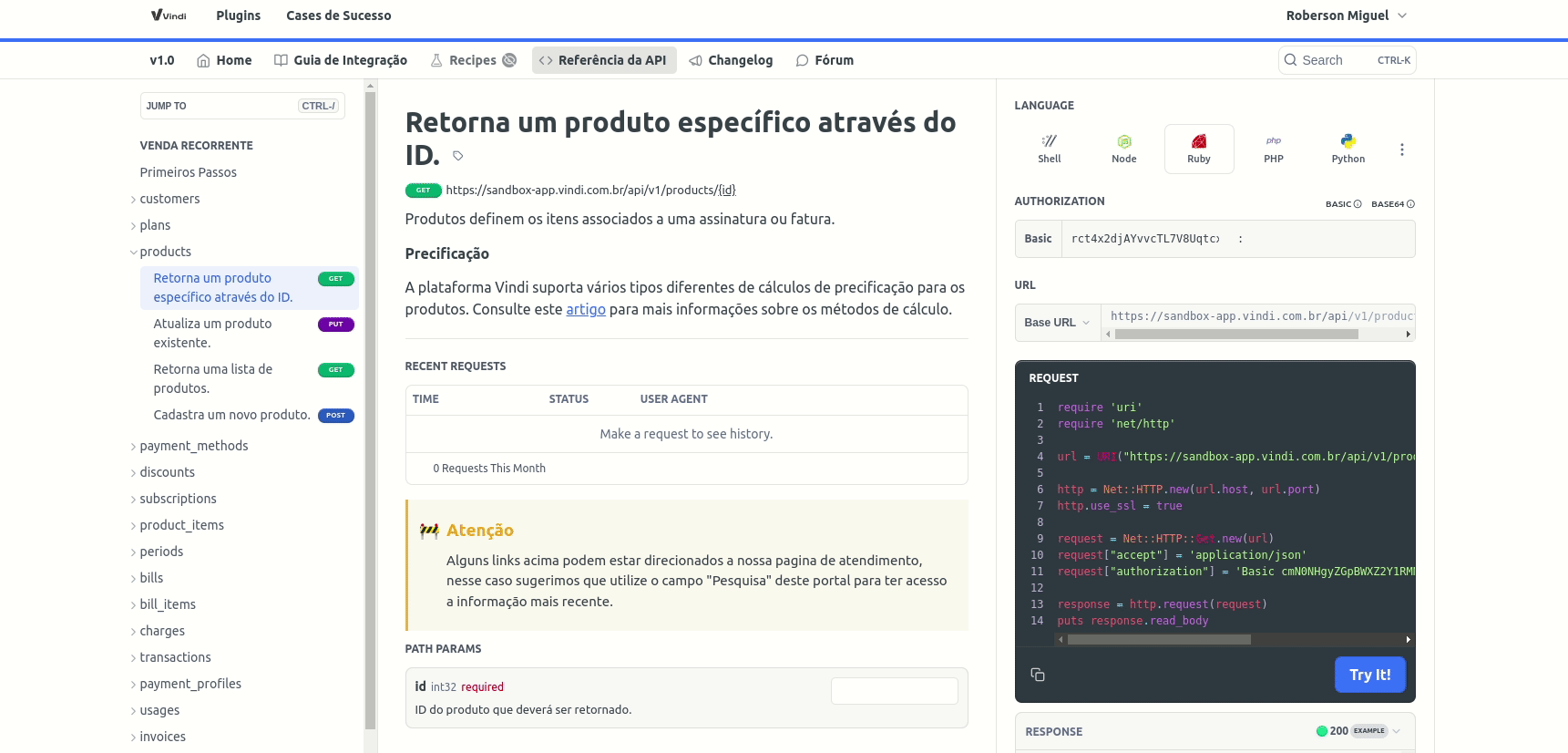Click the id path param input
1568x753 pixels.
[x=894, y=691]
